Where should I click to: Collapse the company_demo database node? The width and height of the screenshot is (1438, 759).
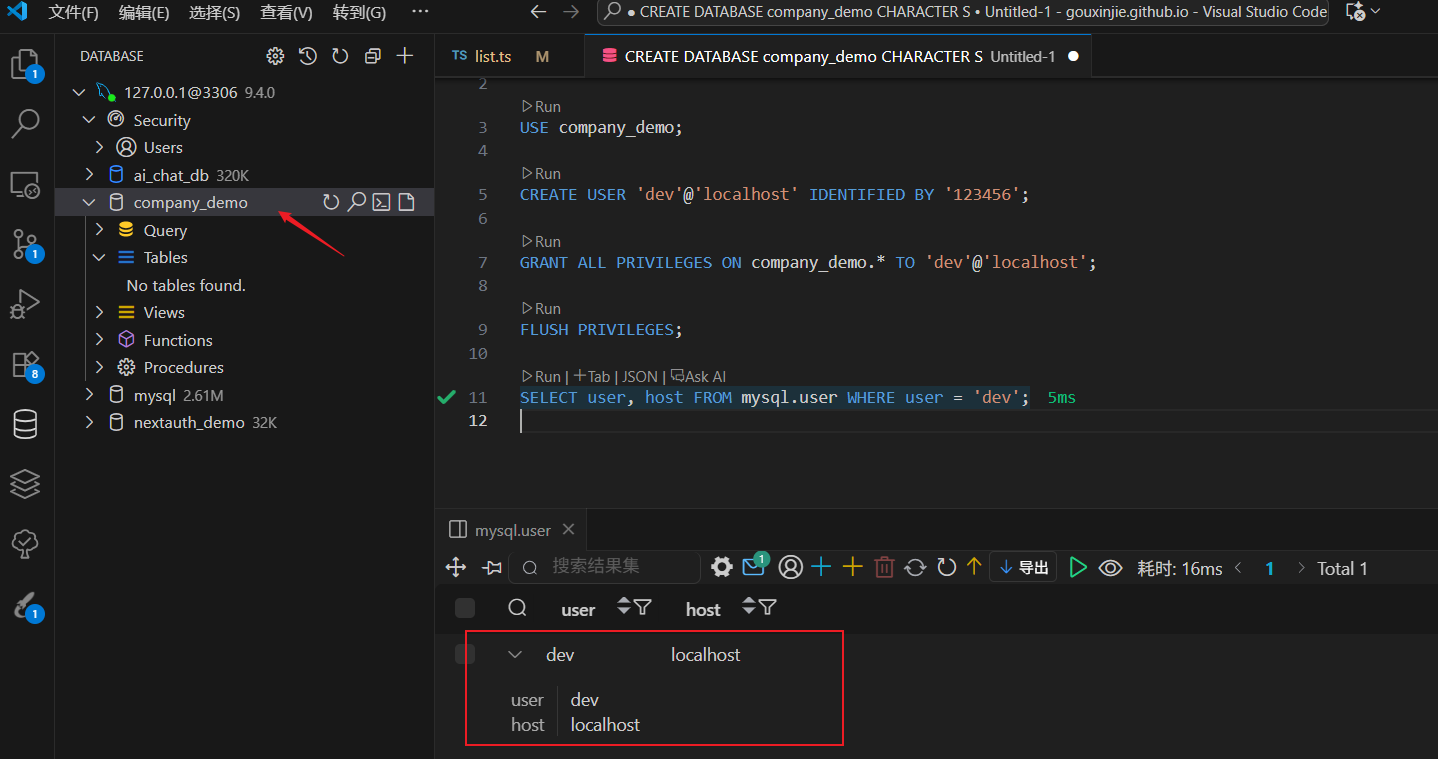click(88, 201)
